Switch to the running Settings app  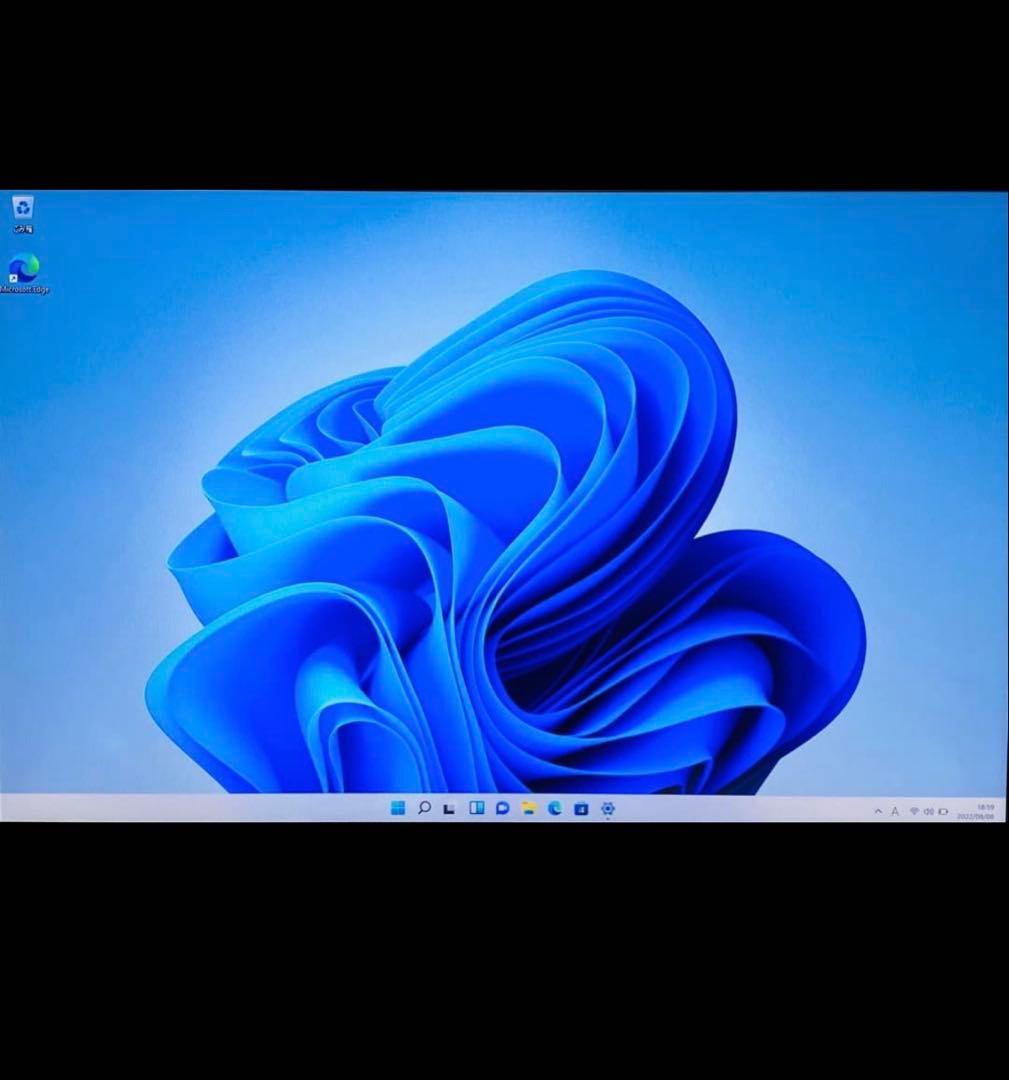pos(607,808)
